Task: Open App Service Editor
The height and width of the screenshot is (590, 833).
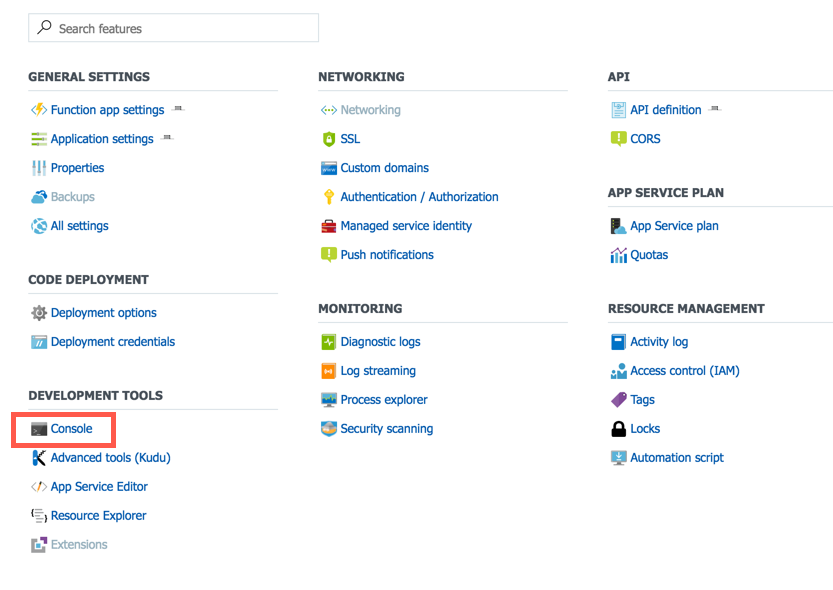Action: 99,487
